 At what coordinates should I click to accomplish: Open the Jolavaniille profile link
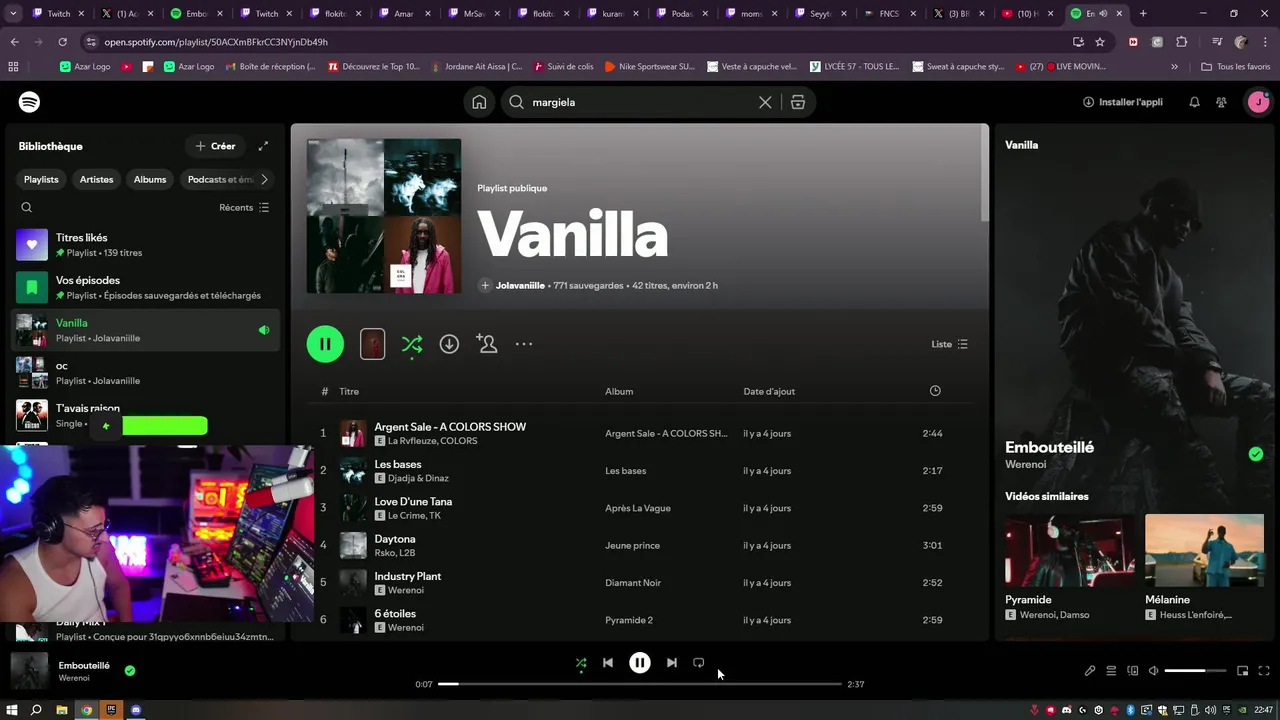coord(520,285)
